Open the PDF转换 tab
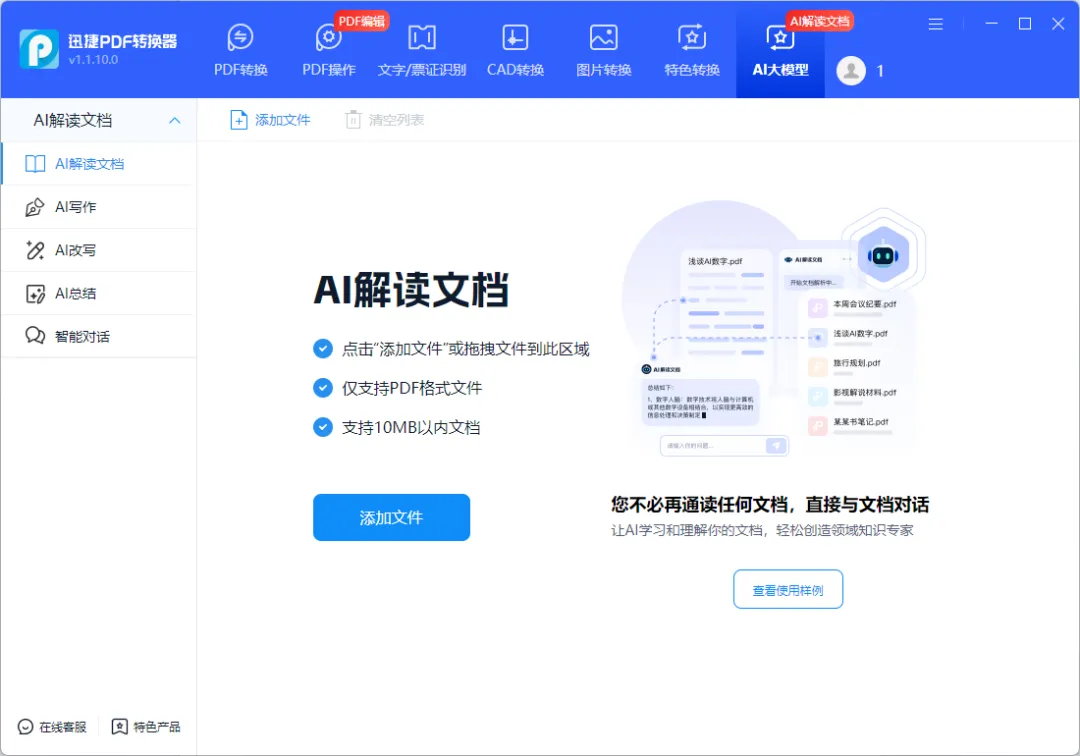 point(240,50)
